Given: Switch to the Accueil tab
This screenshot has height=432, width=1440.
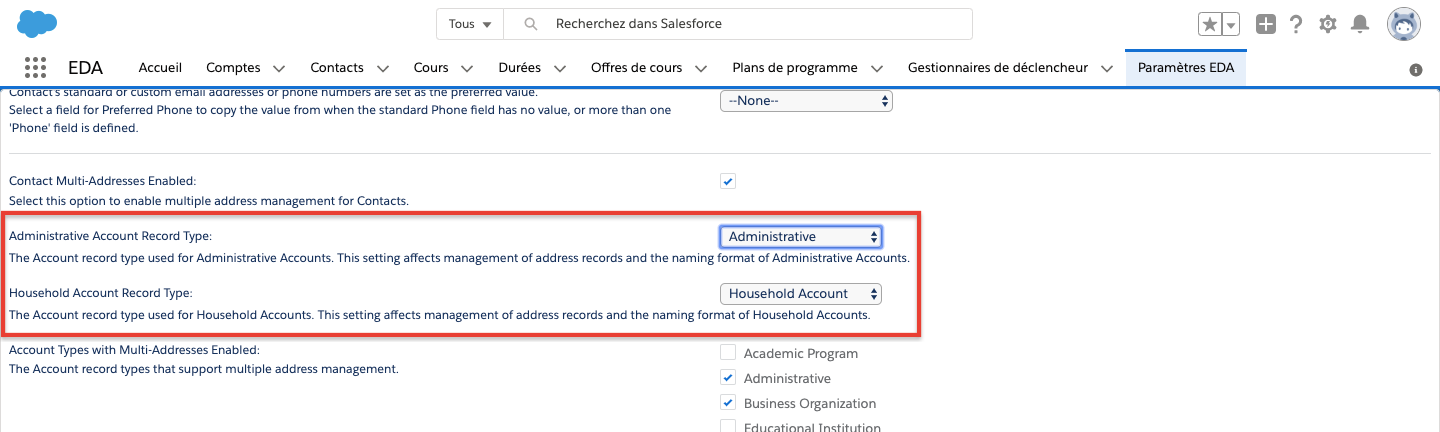Looking at the screenshot, I should coord(160,68).
